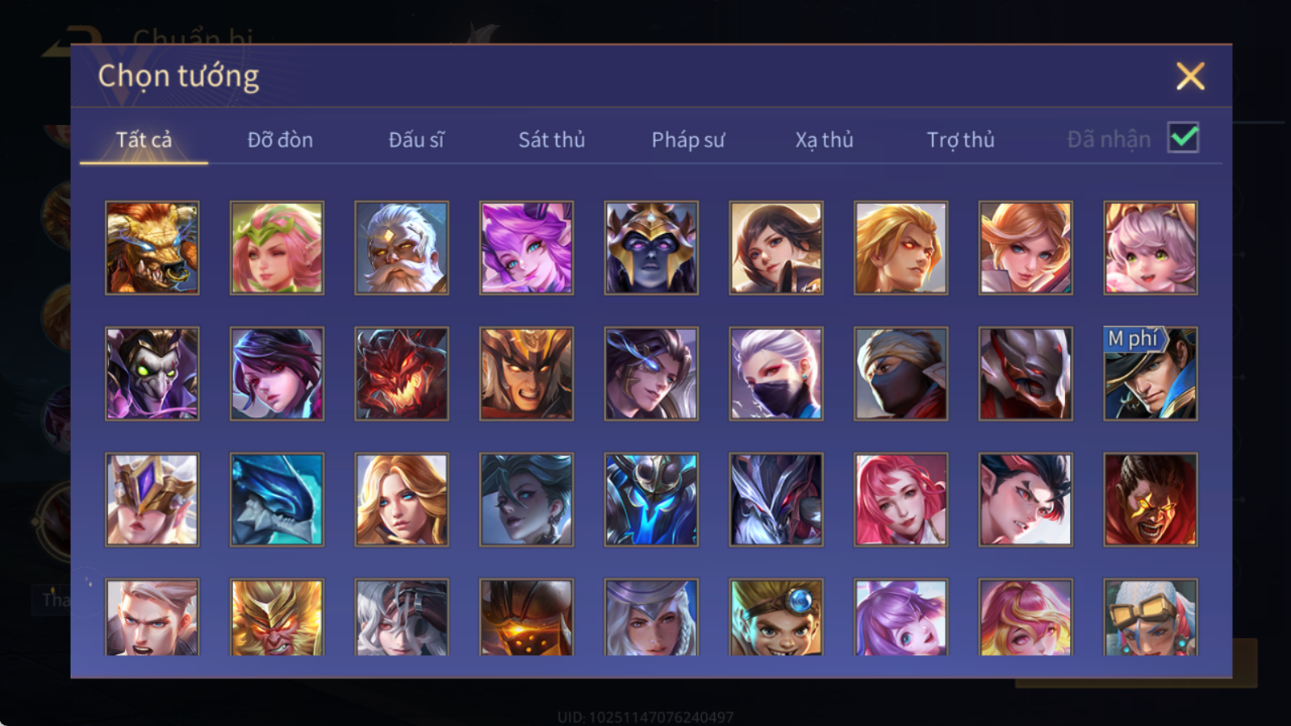Switch to the "Trợ thủ" tab
The height and width of the screenshot is (726, 1291).
tap(960, 140)
